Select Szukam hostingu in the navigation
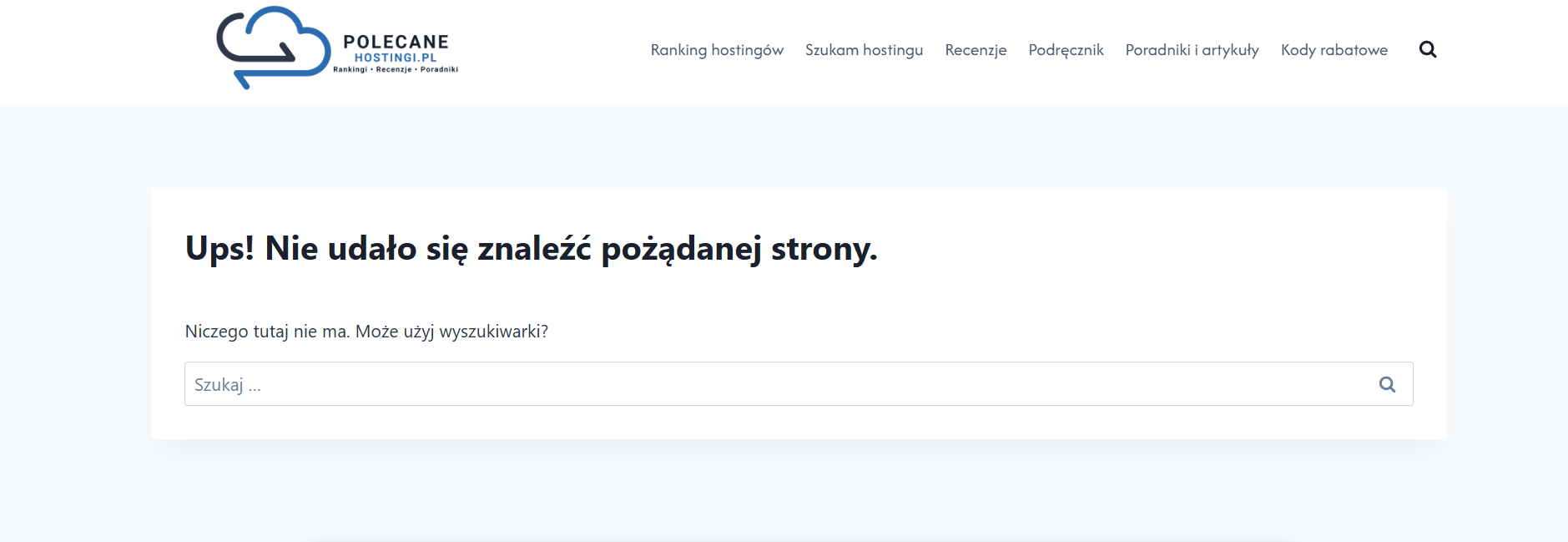 tap(864, 50)
